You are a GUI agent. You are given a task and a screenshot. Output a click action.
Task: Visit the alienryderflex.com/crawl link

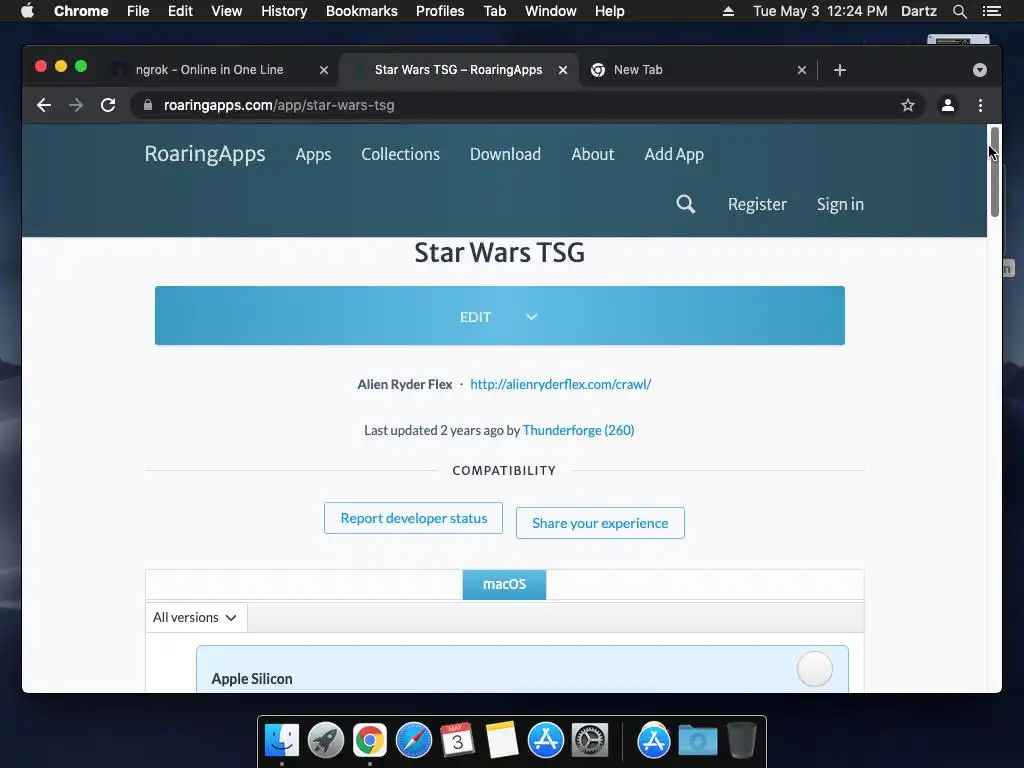point(560,385)
